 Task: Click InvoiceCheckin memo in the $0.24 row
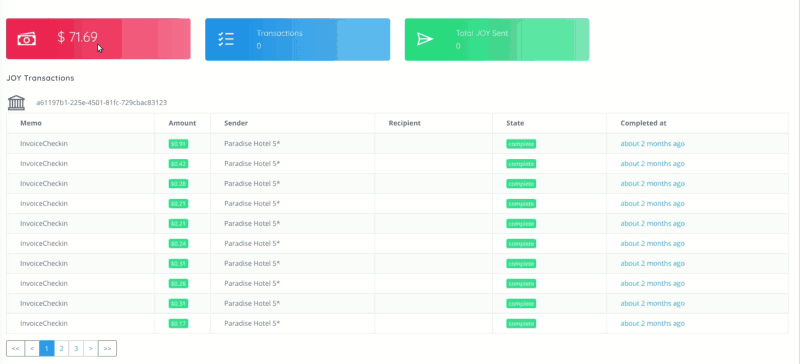click(44, 244)
